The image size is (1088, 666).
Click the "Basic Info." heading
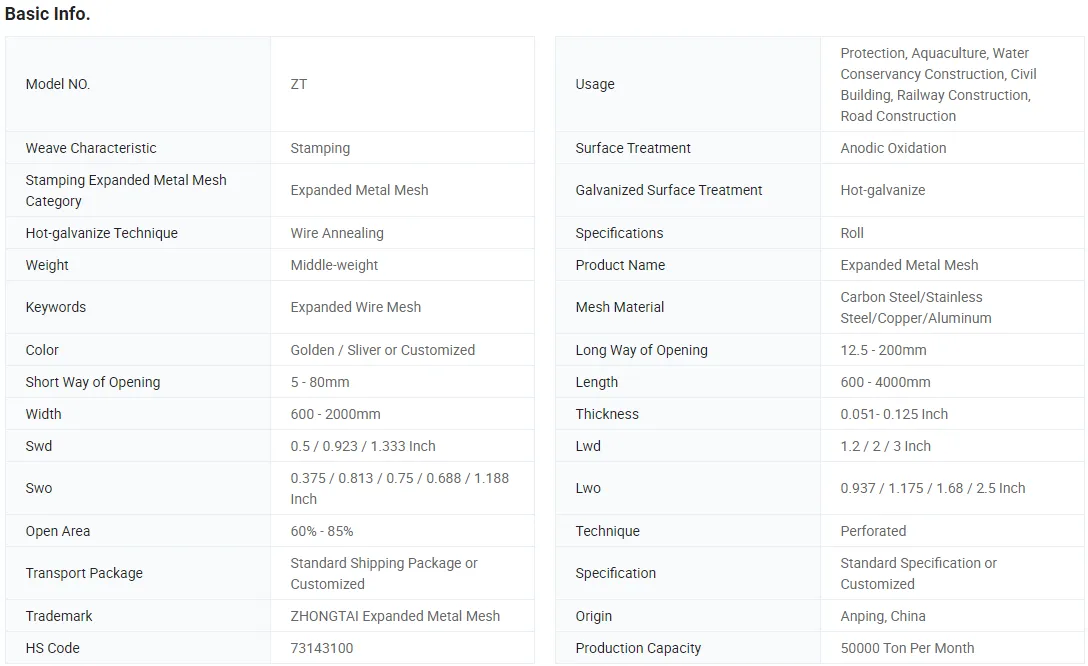pos(48,15)
